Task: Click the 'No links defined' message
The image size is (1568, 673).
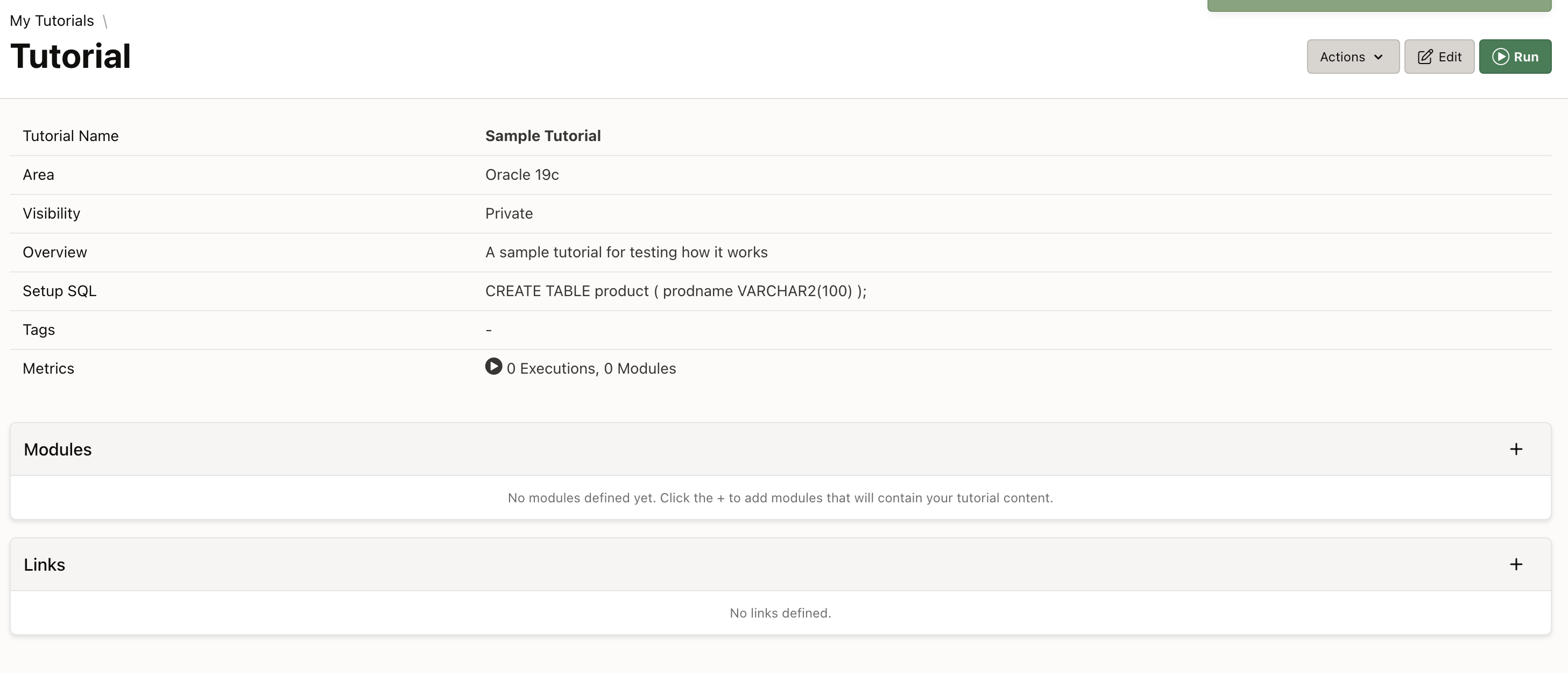Action: pyautogui.click(x=780, y=613)
